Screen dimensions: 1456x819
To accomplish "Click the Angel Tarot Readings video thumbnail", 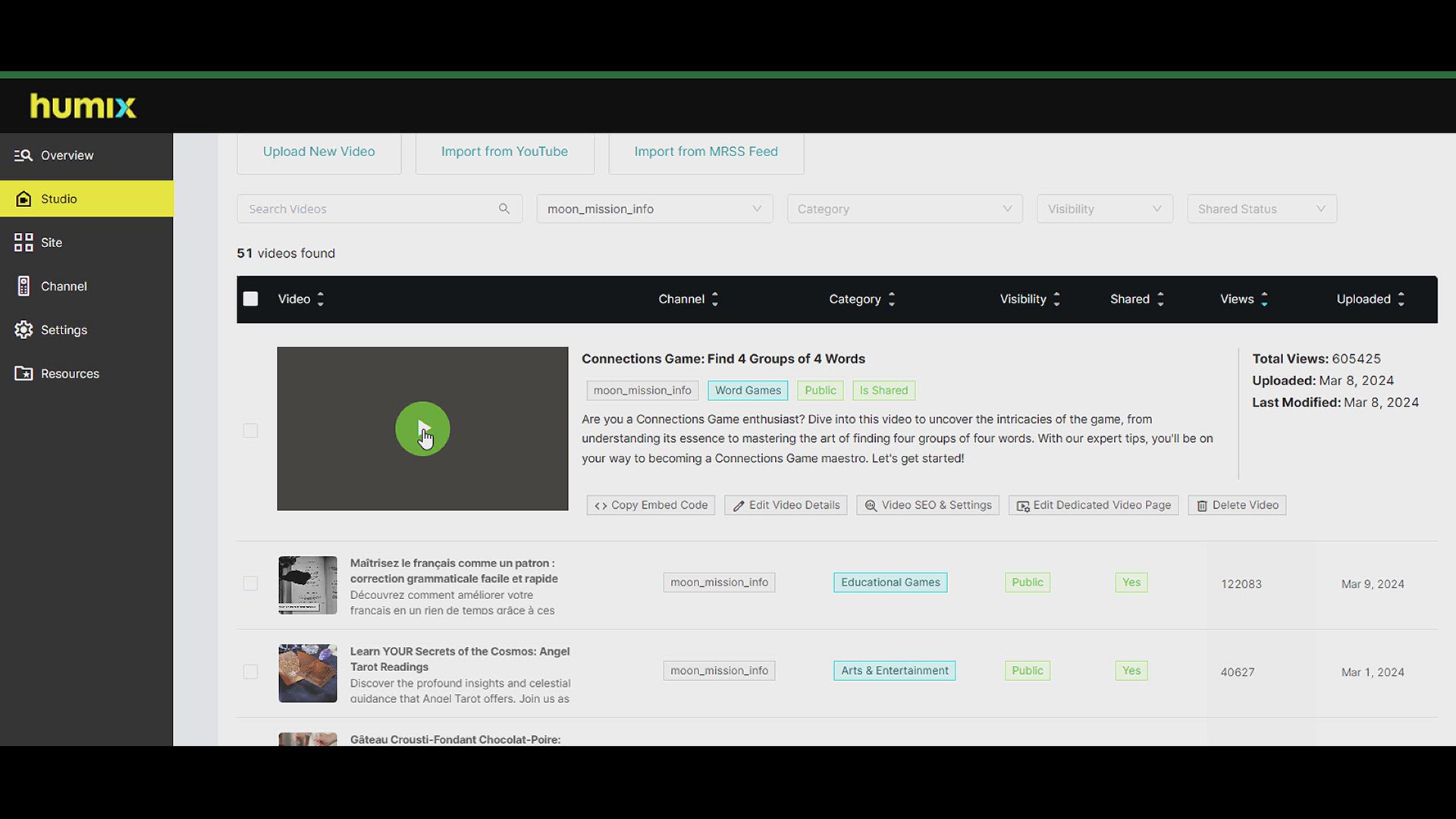I will click(x=307, y=673).
